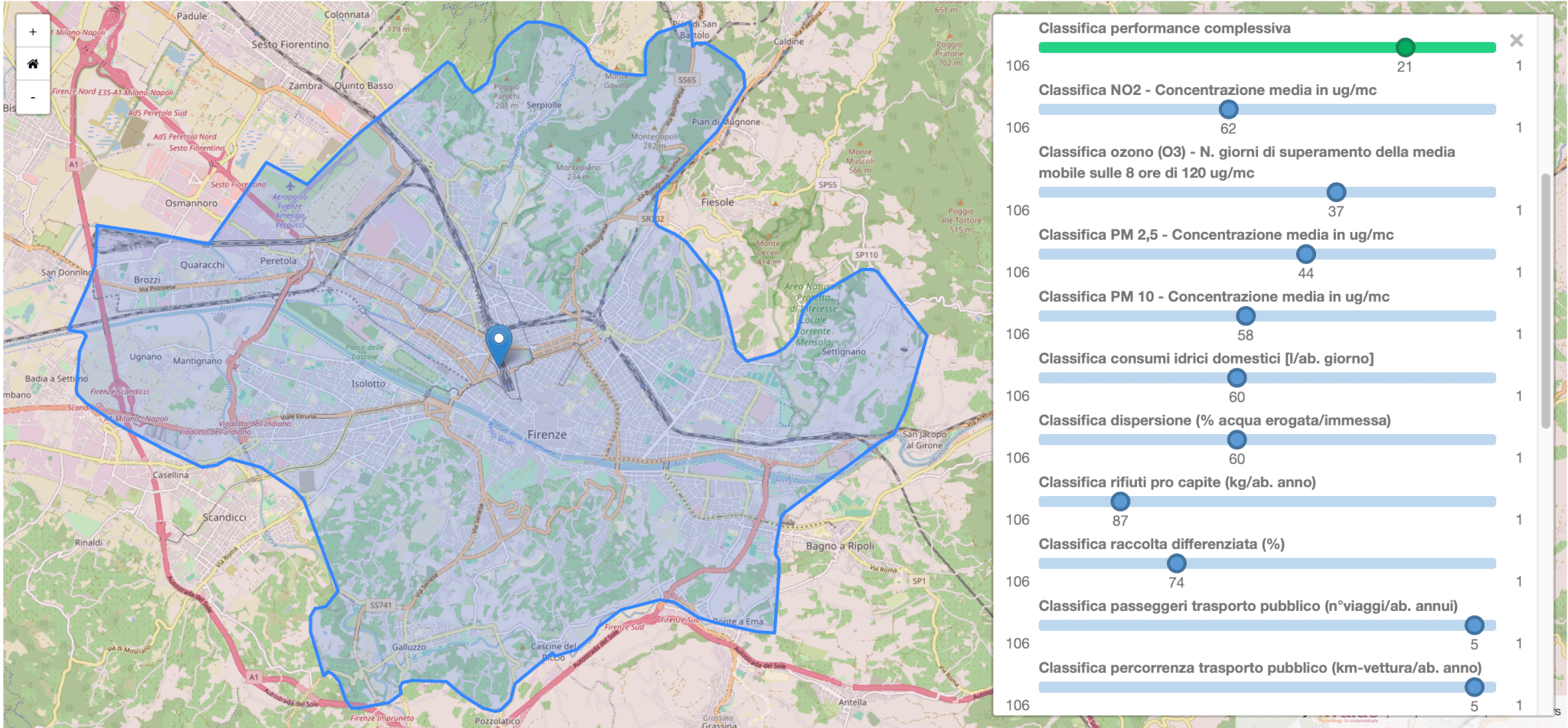Click the Fiesole label on the map

(717, 202)
